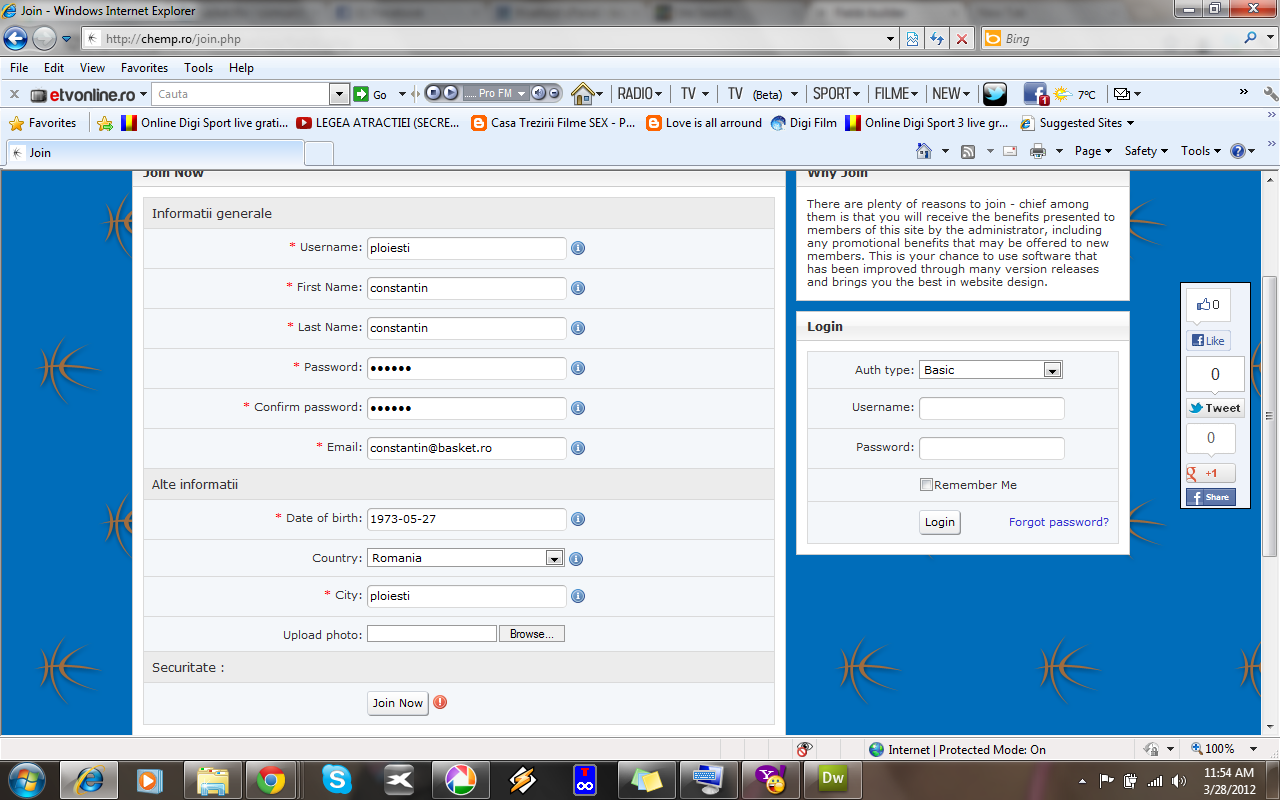The image size is (1280, 800).
Task: Click the Date of birth field
Action: coord(467,519)
